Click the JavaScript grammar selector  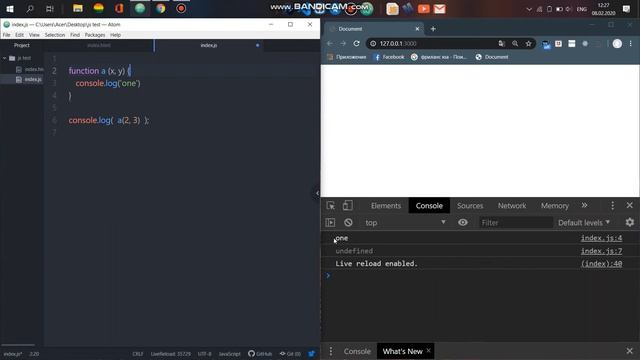pos(229,353)
